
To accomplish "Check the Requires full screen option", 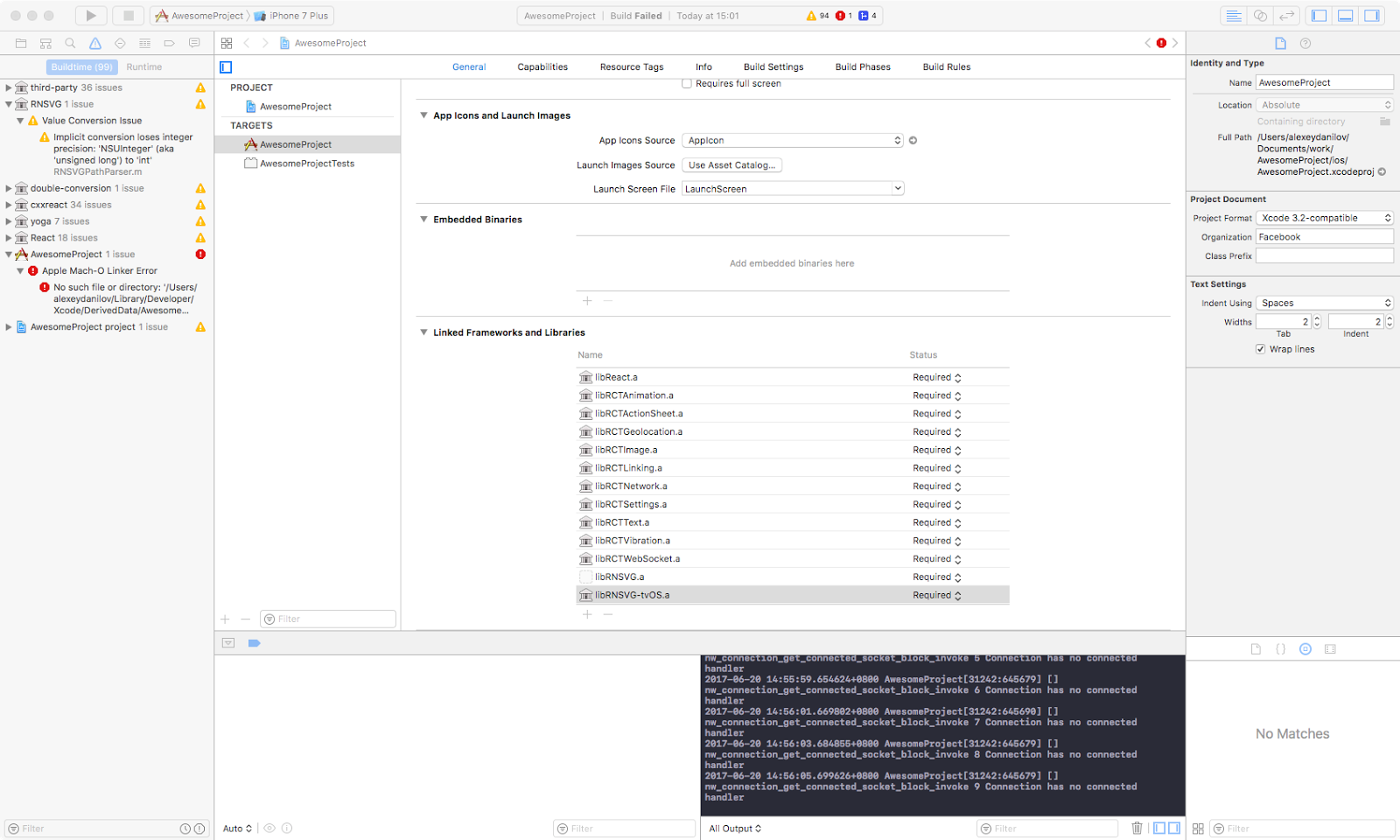I will point(688,83).
